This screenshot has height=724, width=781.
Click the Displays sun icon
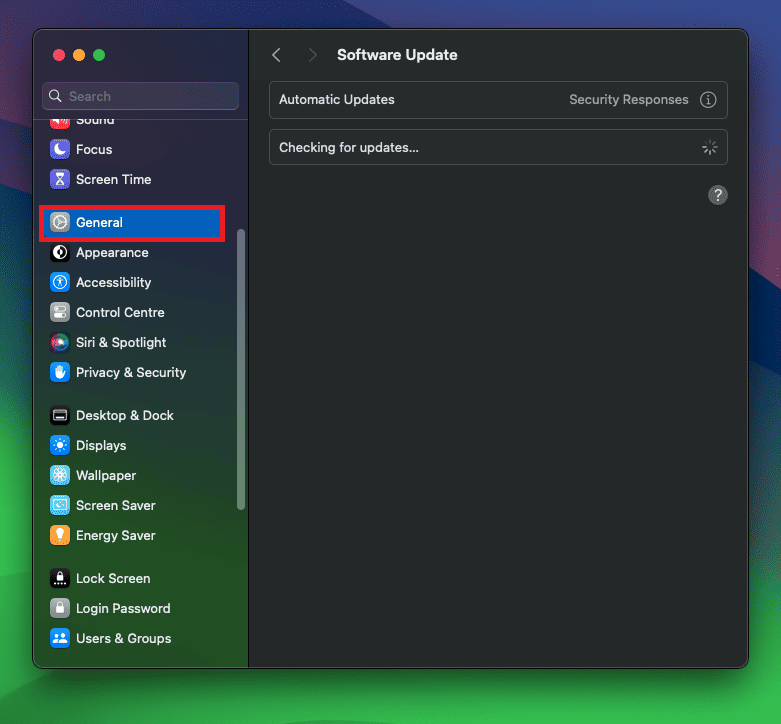60,445
